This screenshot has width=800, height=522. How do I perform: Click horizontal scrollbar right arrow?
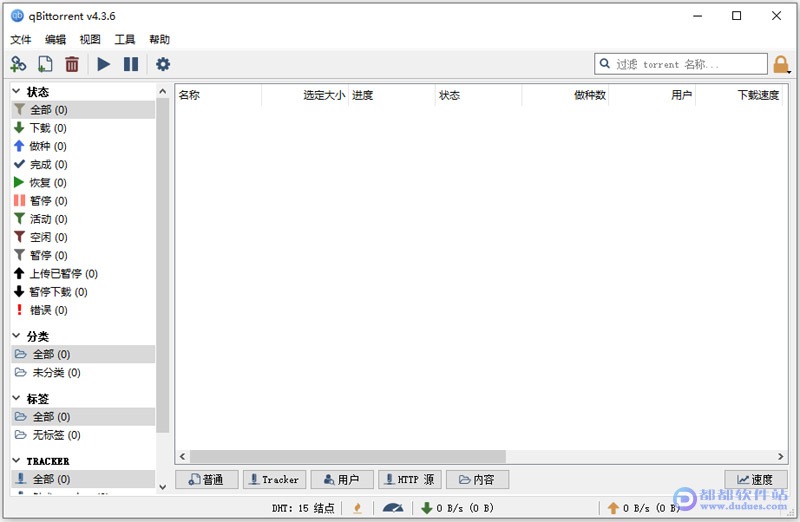pyautogui.click(x=781, y=456)
